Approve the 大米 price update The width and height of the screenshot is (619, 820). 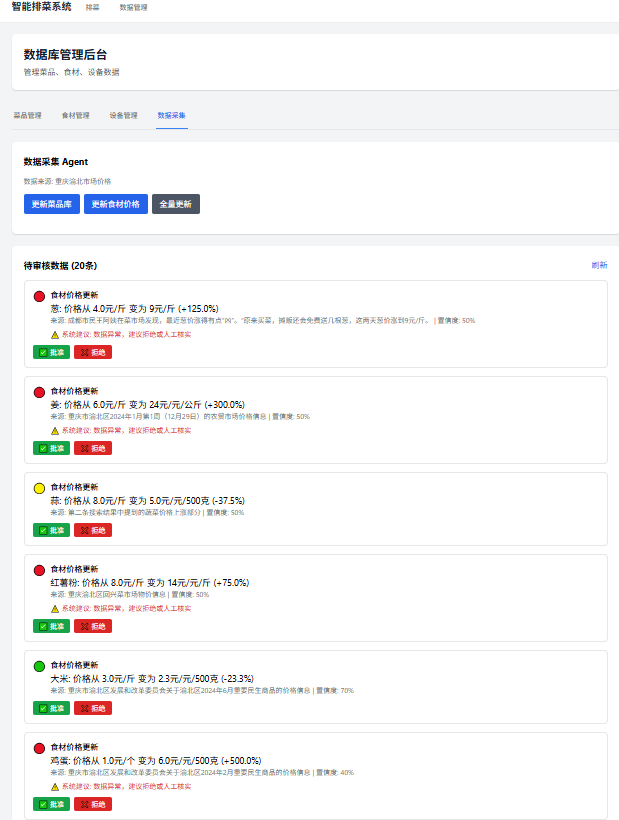point(51,708)
